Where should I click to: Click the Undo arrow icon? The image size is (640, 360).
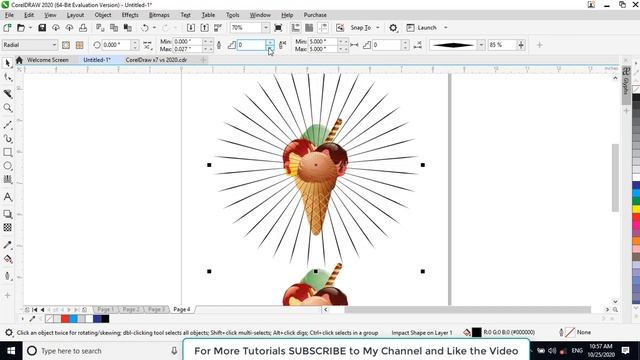tap(144, 28)
